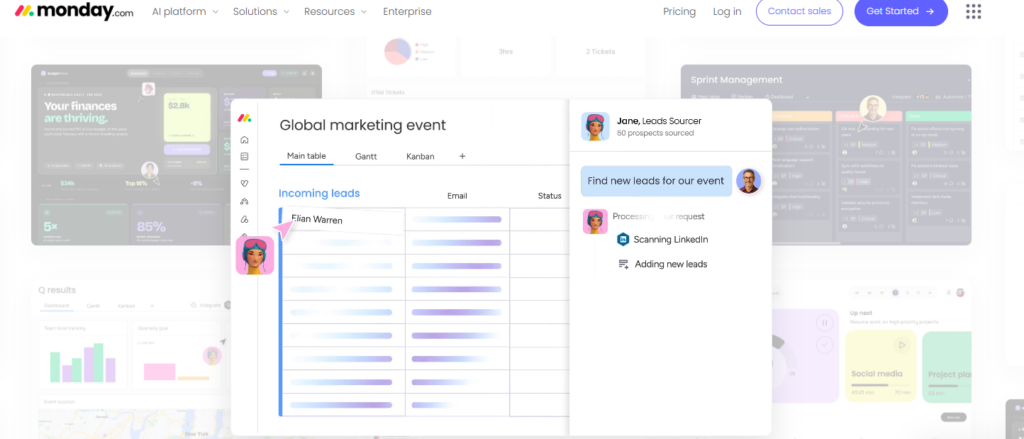
Task: Click the Scanning LinkedIn step text
Action: coord(671,240)
